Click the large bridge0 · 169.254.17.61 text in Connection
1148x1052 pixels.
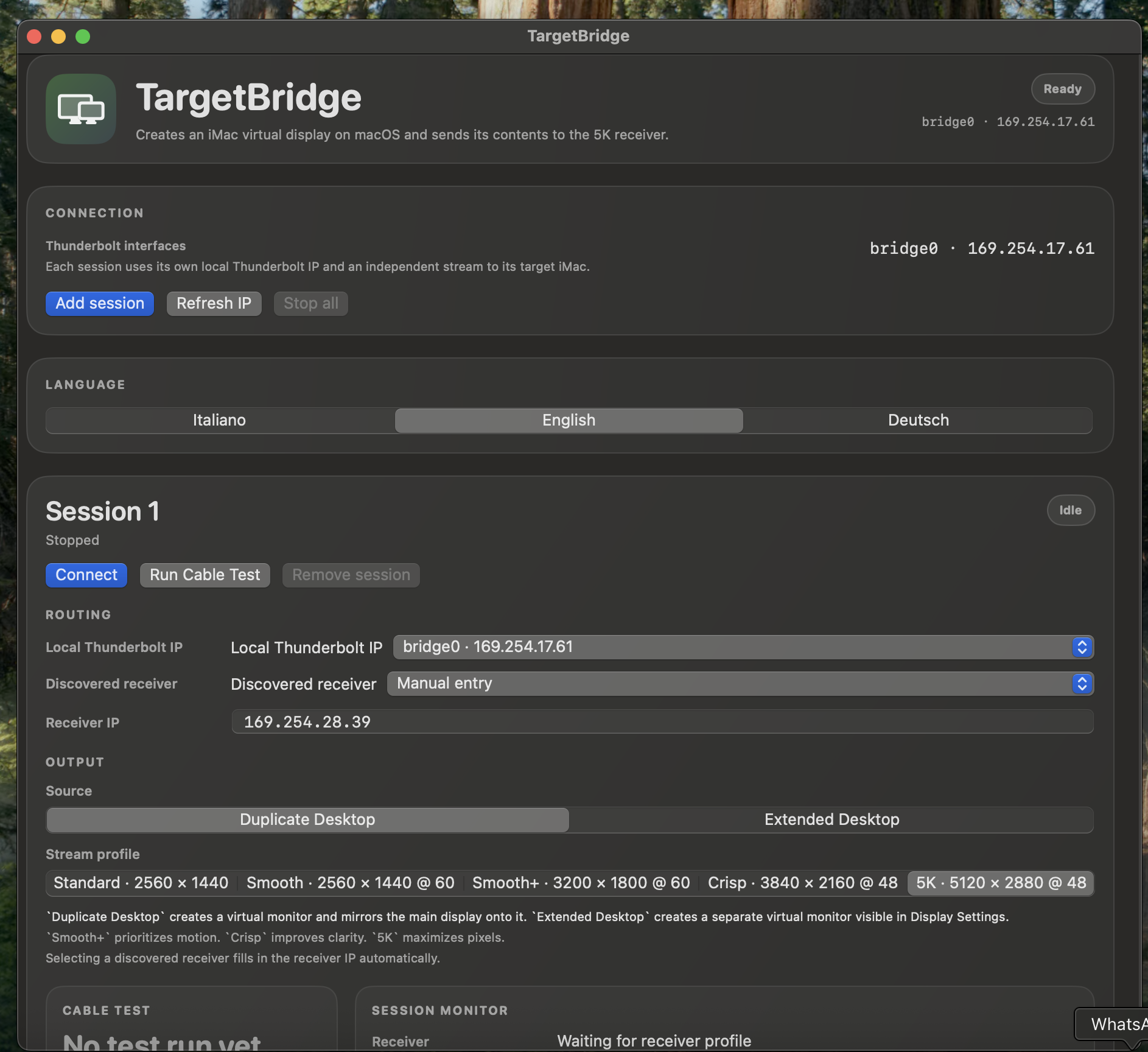click(x=982, y=248)
